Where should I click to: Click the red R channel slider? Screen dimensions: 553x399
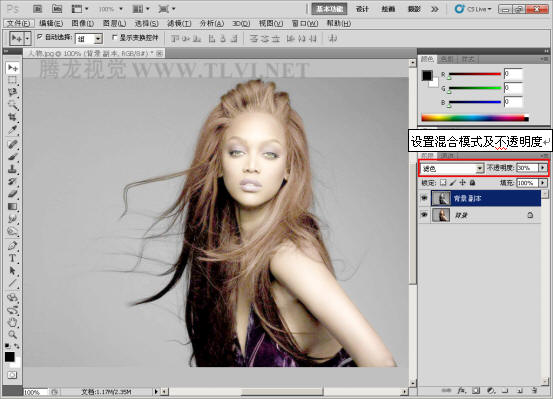(475, 74)
